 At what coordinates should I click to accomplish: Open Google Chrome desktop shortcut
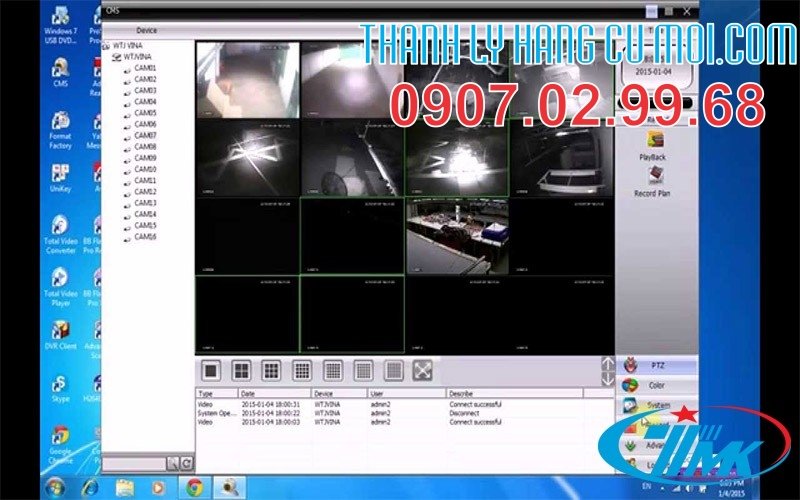tap(60, 445)
